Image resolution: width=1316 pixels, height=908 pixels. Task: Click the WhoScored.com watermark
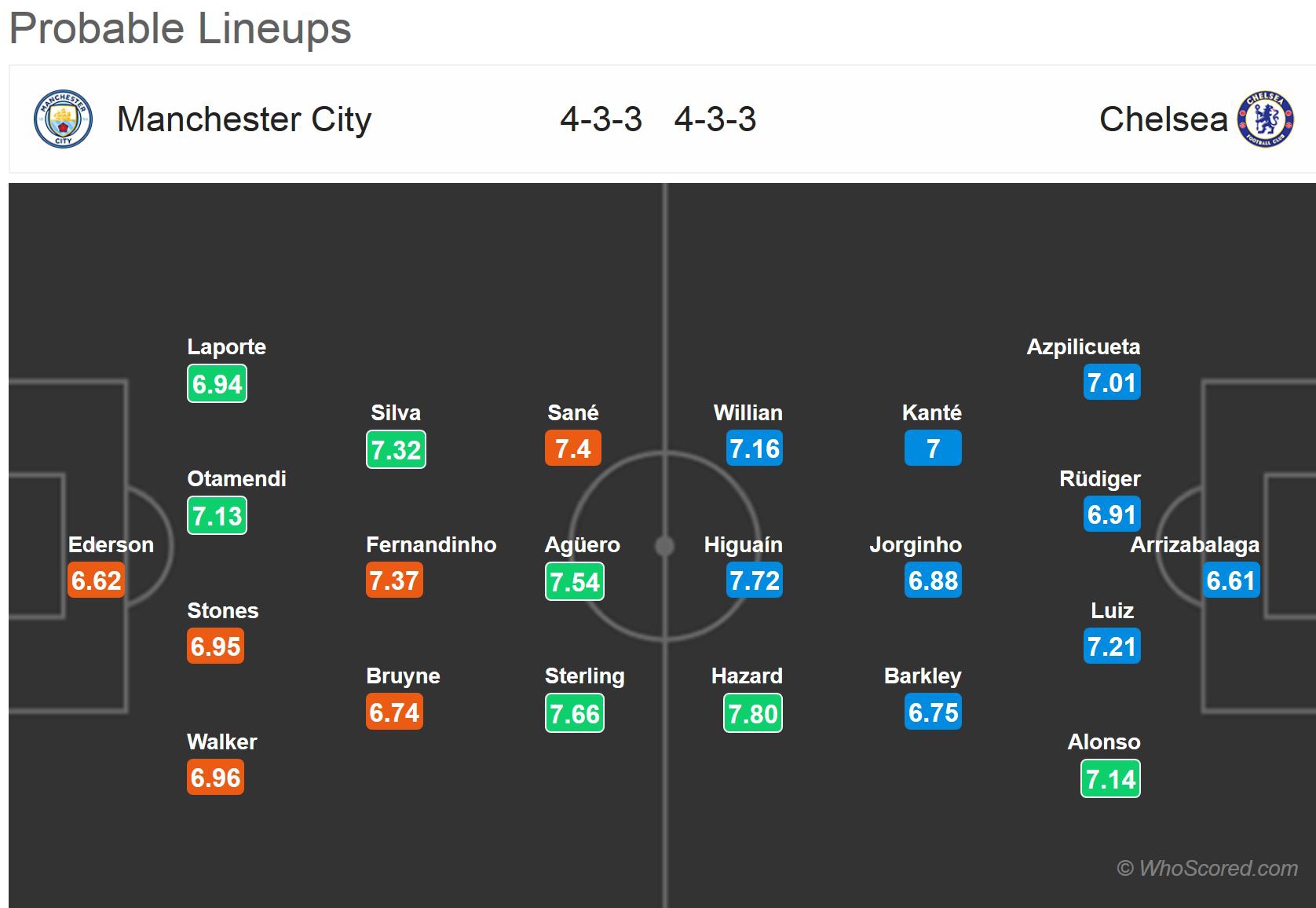coord(1207,868)
